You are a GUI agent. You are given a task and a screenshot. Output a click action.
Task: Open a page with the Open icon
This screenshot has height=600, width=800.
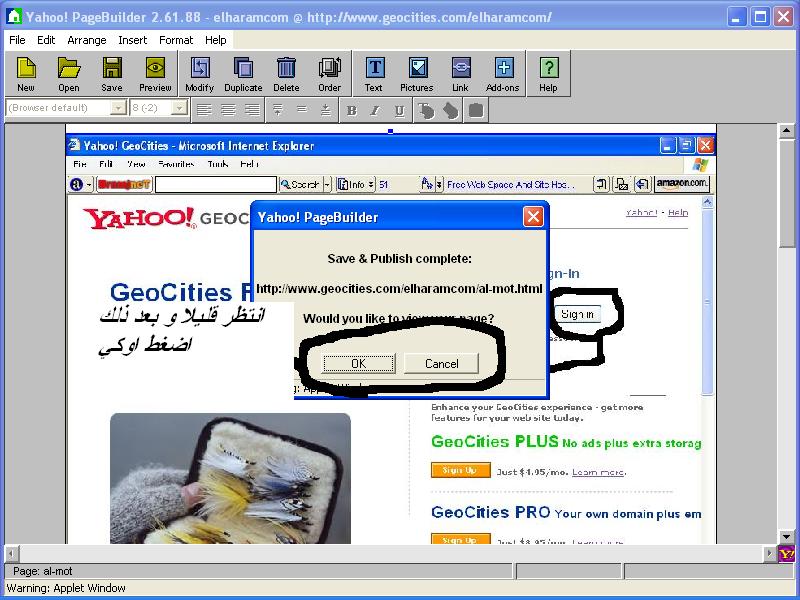click(69, 74)
